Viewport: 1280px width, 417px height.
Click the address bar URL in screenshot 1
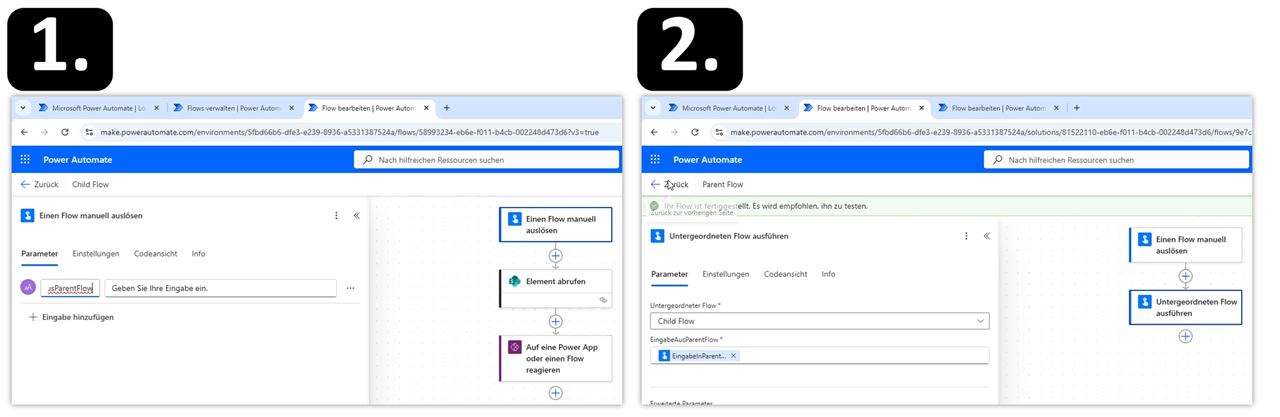(350, 132)
